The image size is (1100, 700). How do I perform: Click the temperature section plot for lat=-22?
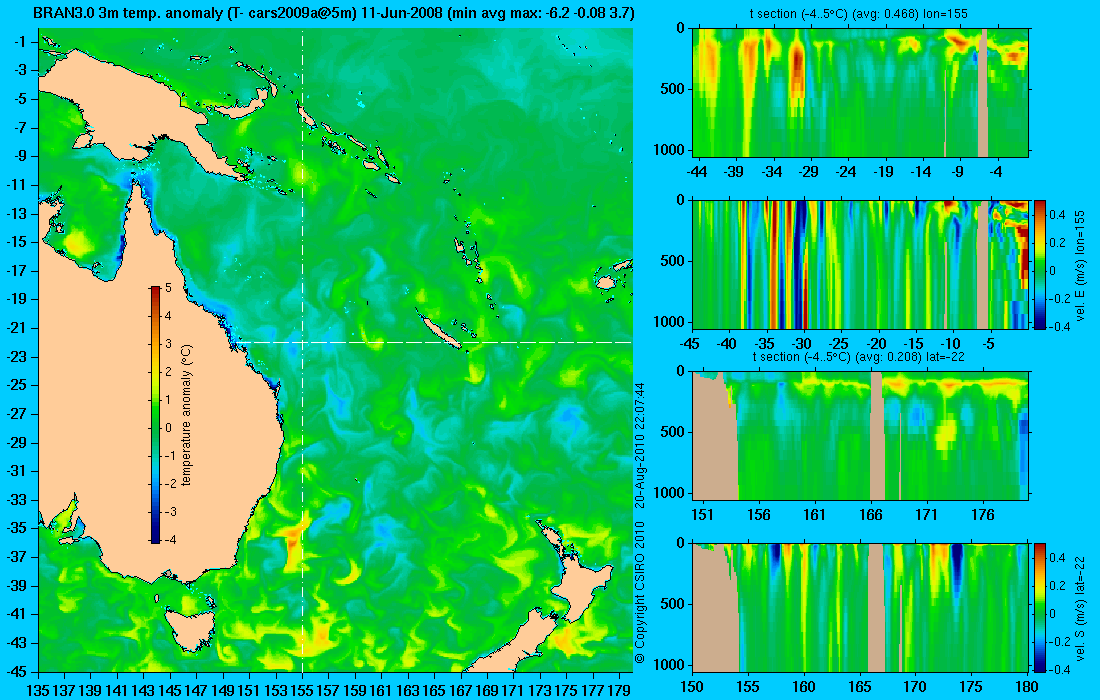click(x=861, y=436)
